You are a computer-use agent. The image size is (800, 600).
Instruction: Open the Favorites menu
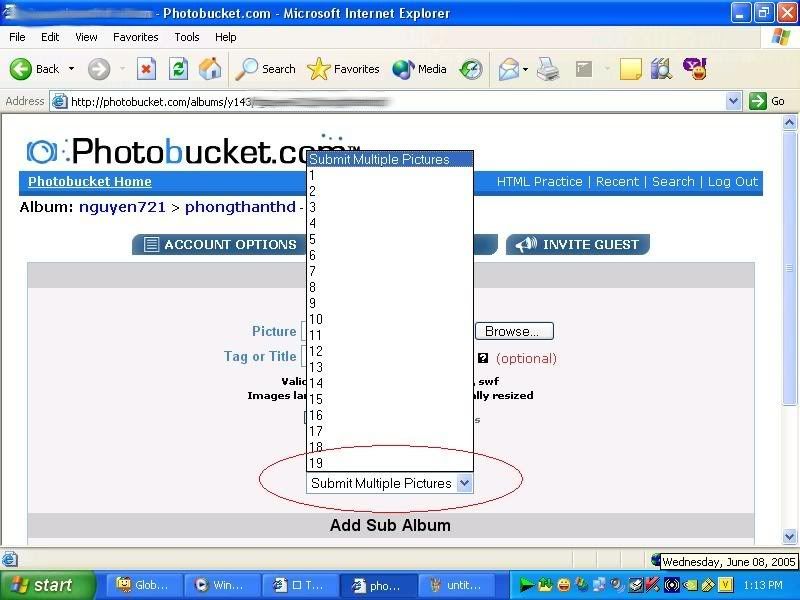tap(136, 37)
